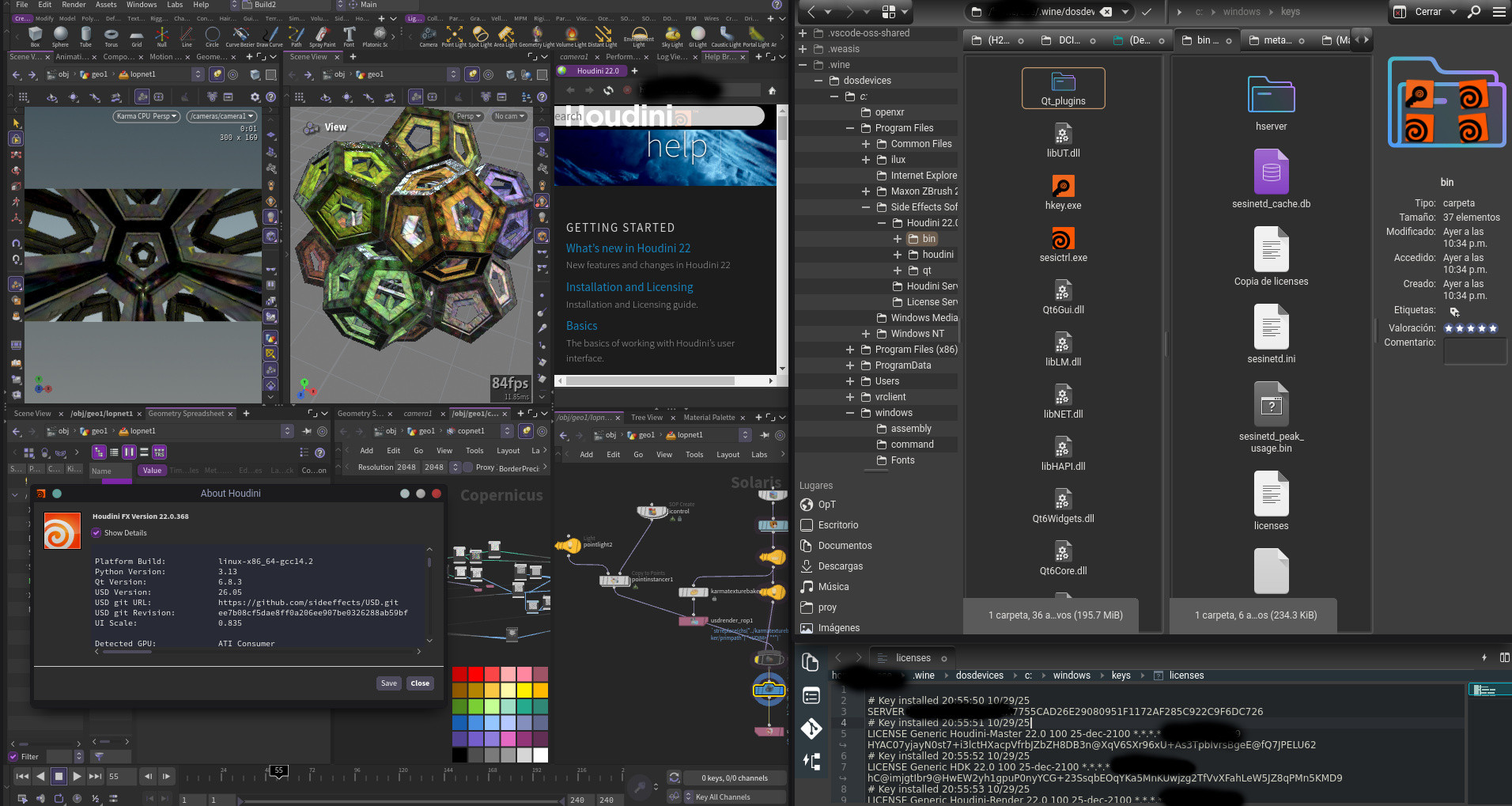Open the Basics help link
The width and height of the screenshot is (1512, 806).
[x=581, y=326]
